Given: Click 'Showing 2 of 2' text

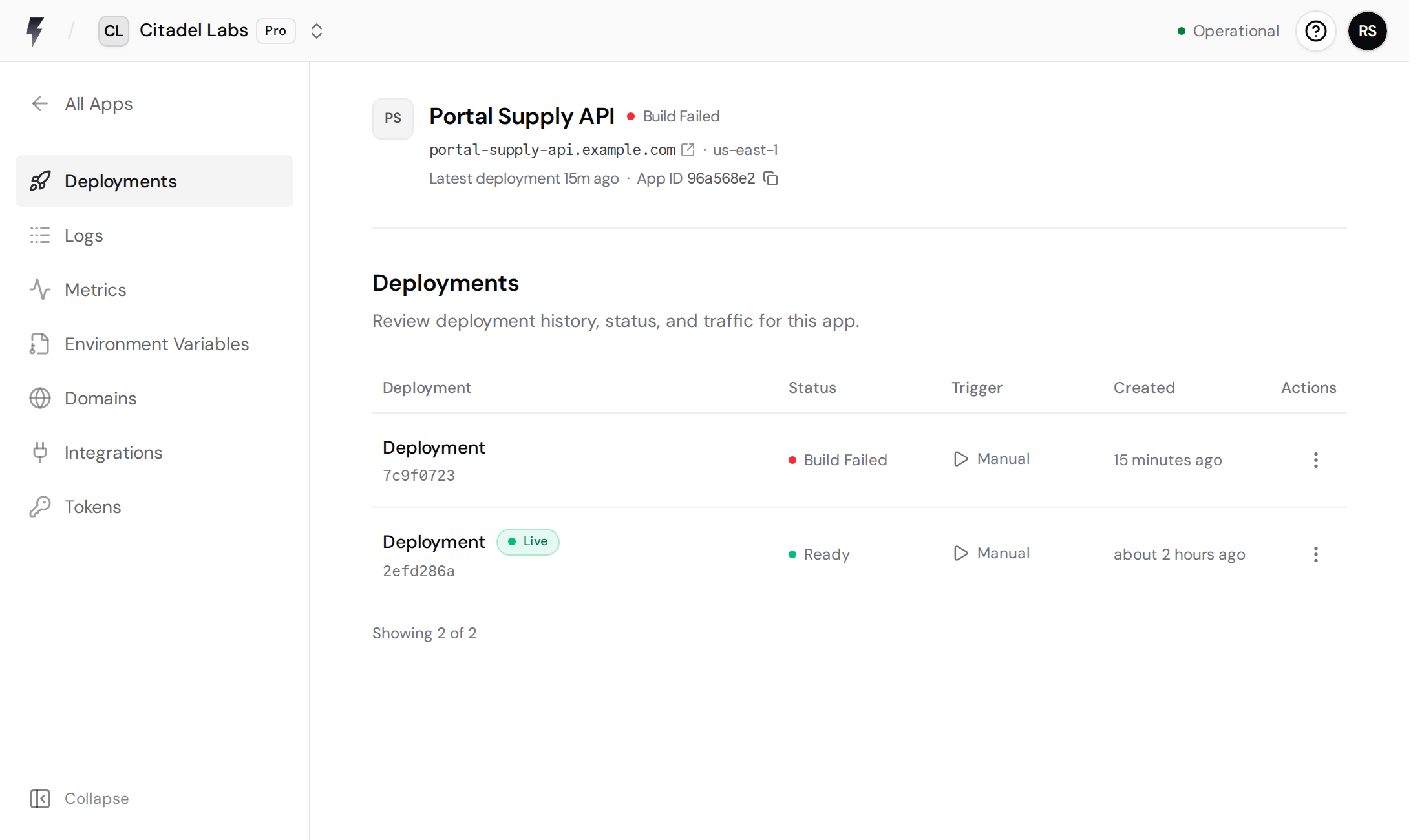Looking at the screenshot, I should (x=425, y=633).
